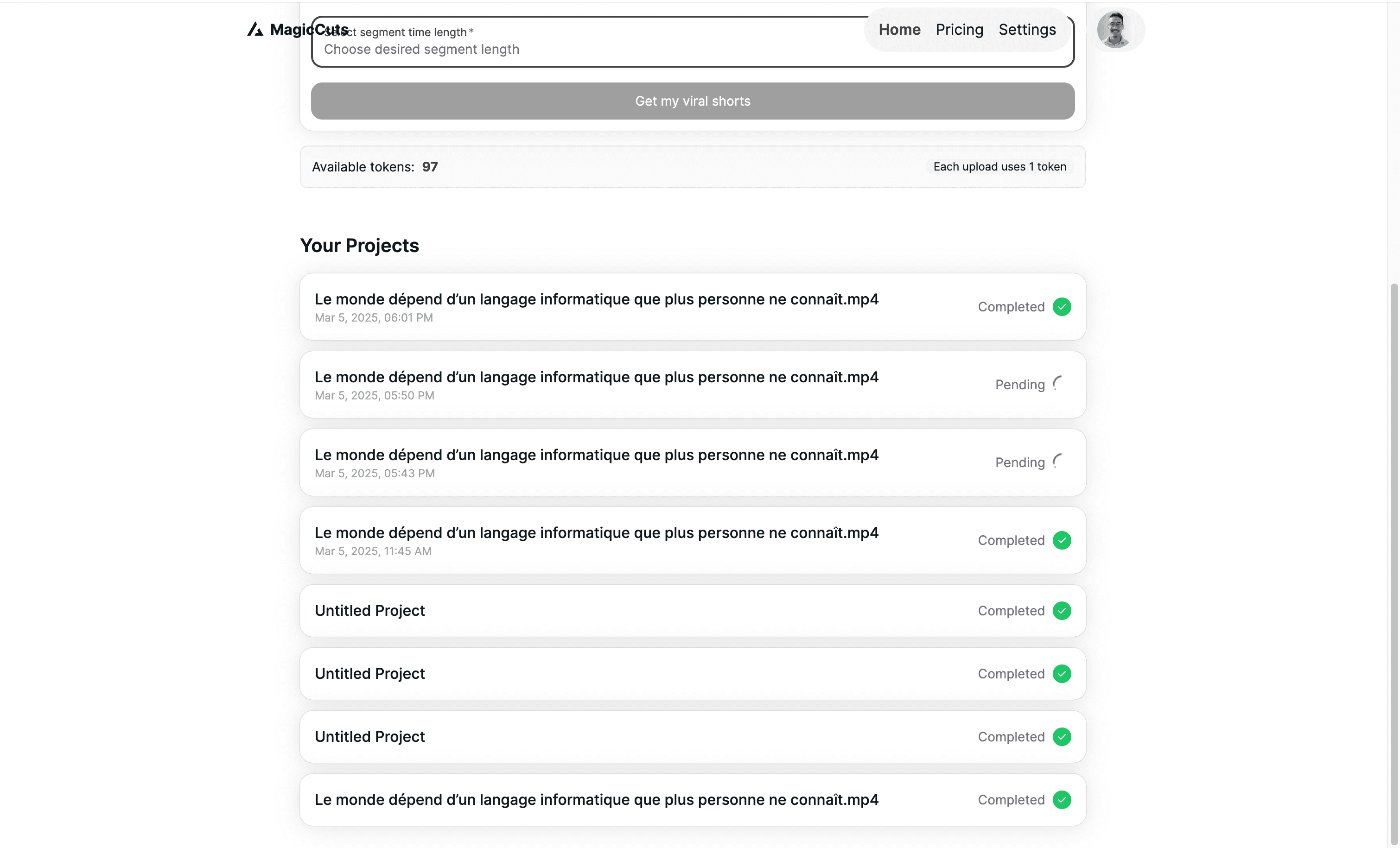This screenshot has width=1400, height=848.
Task: Open project uploaded Mar 5, 05:50 PM
Action: [596, 378]
